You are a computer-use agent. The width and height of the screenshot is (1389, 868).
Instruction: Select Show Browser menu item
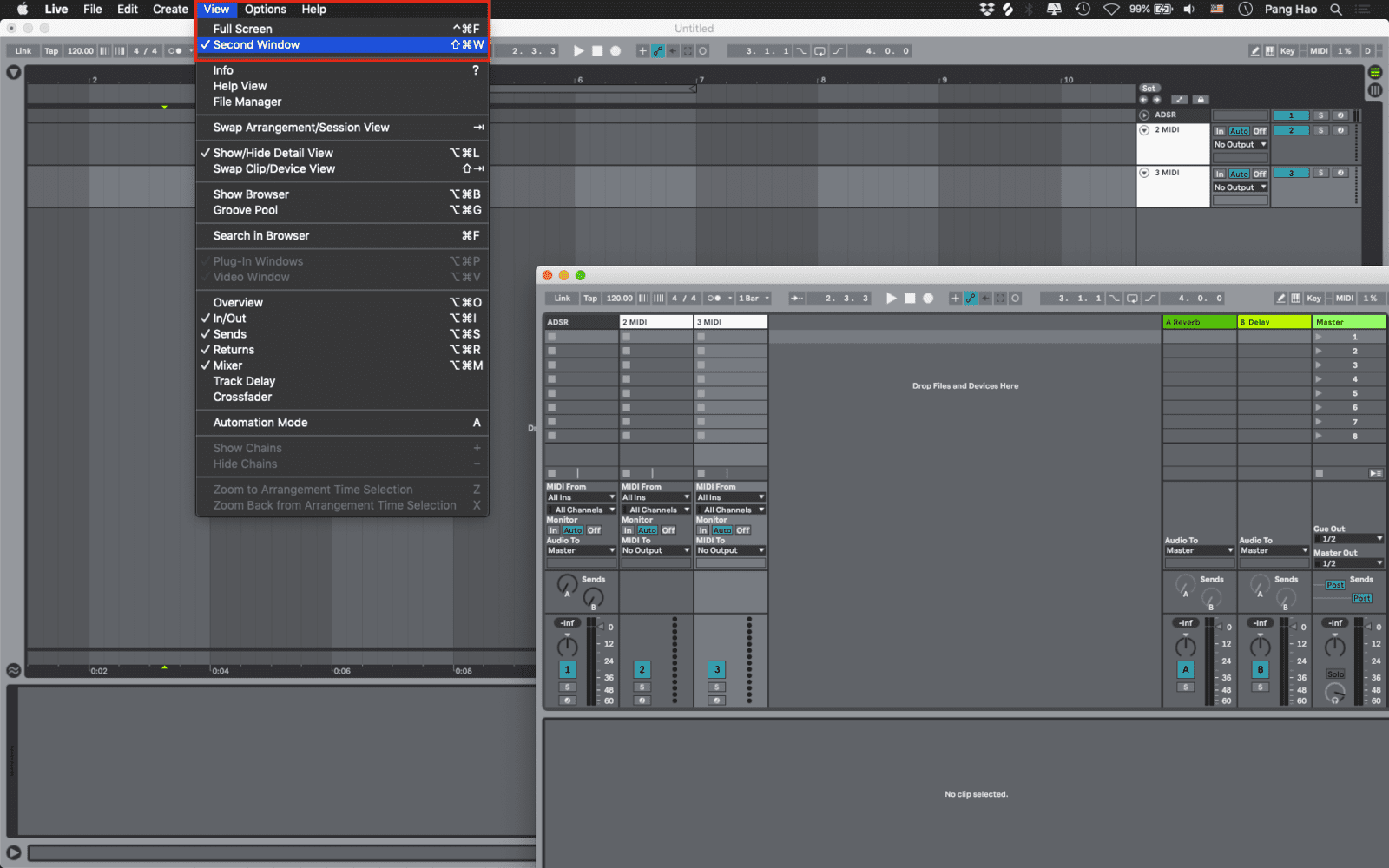click(342, 194)
